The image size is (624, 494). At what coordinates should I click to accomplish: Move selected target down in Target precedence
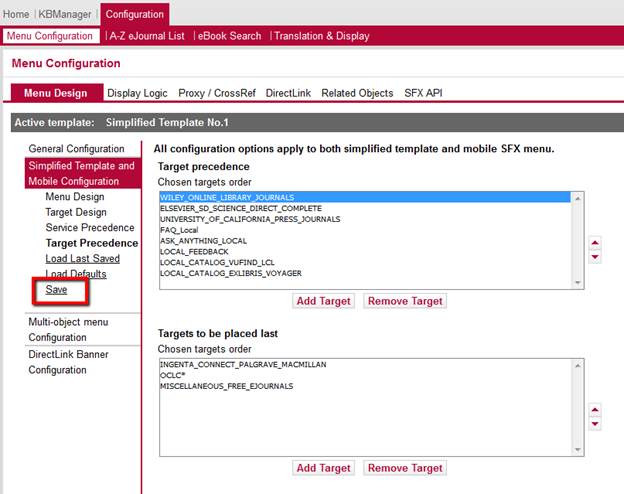coord(595,257)
